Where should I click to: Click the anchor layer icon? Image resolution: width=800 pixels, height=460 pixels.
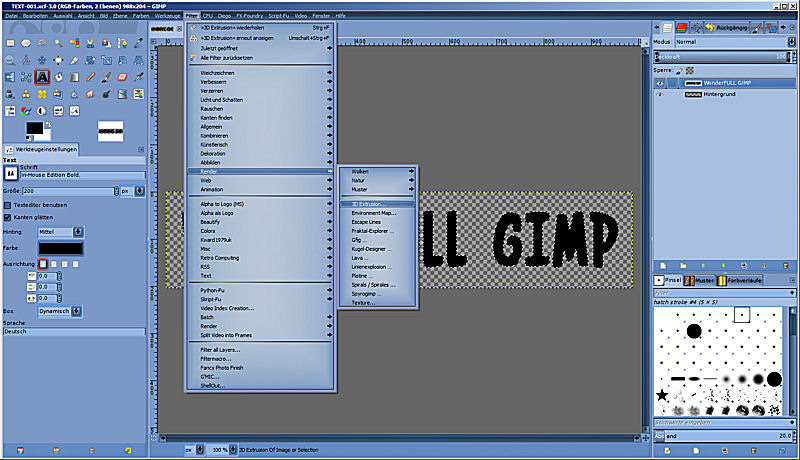pos(764,266)
